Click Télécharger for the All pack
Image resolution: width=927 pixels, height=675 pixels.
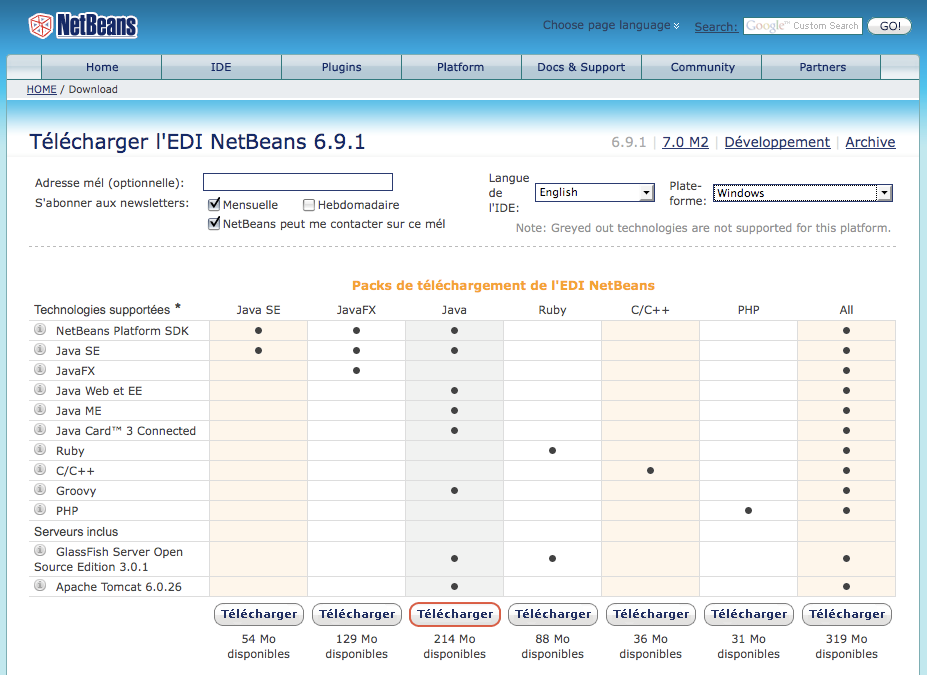pyautogui.click(x=847, y=614)
